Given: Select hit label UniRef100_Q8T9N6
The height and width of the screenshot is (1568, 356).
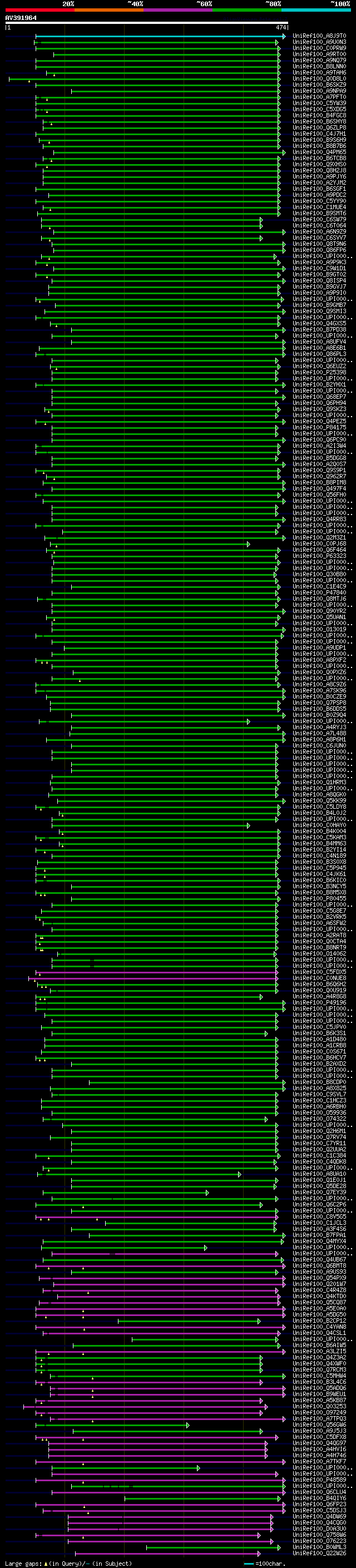Looking at the screenshot, I should pos(319,244).
